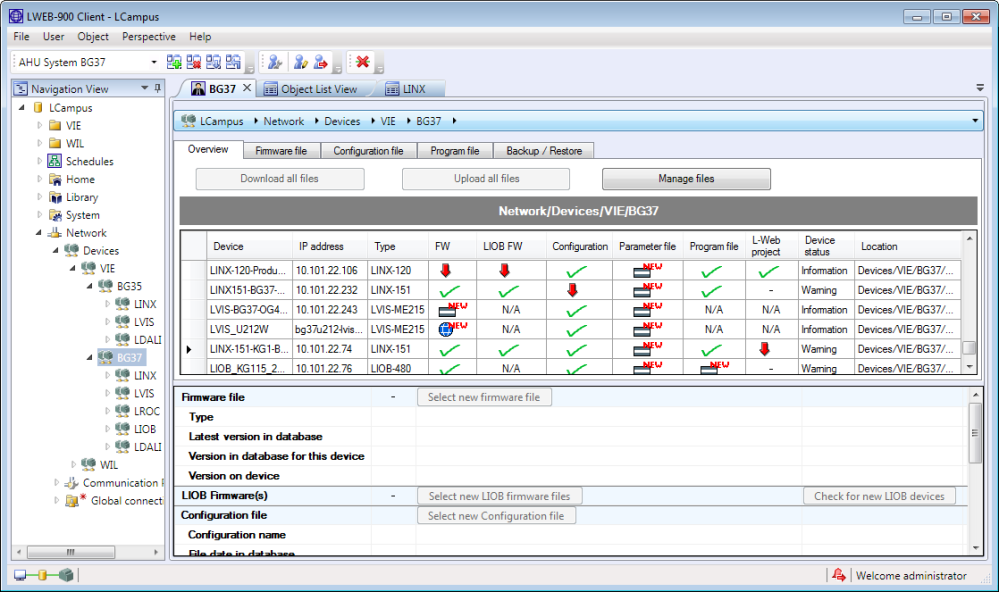This screenshot has height=592, width=1000.
Task: Click the navigation tree horizontal scrollbar thumb
Action: tap(71, 552)
